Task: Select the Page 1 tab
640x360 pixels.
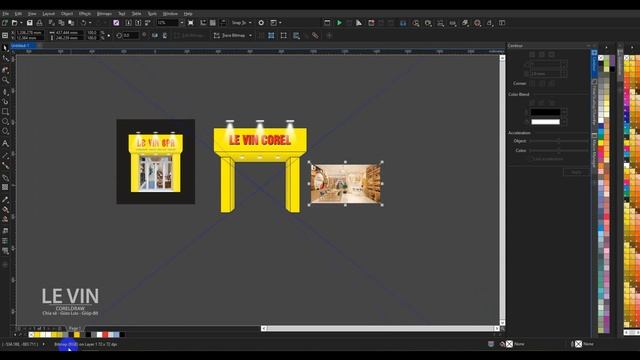Action: 75,328
